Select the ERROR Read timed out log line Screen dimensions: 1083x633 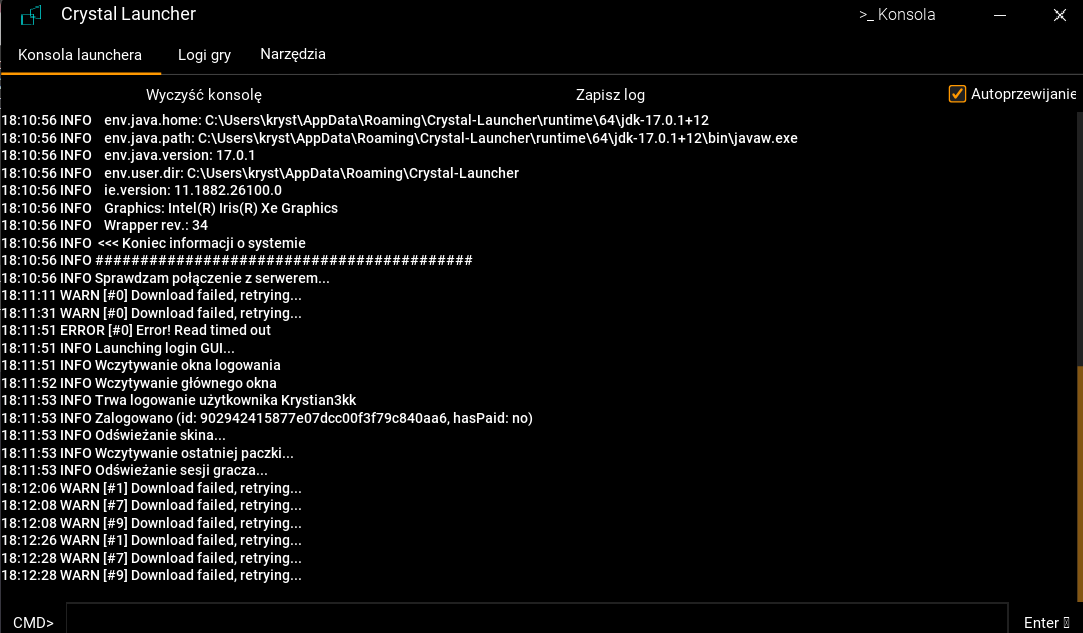pyautogui.click(x=136, y=330)
